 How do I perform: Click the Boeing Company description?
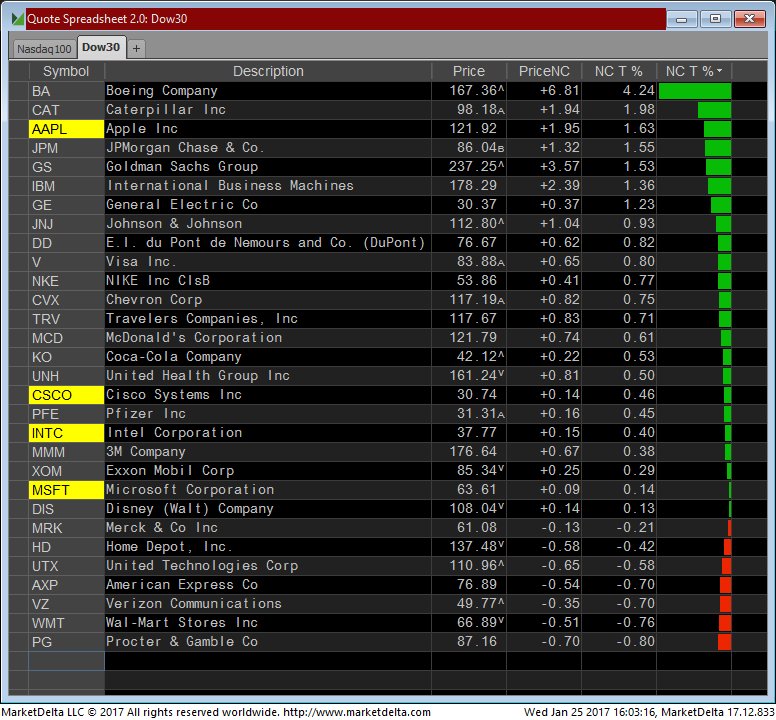(162, 91)
